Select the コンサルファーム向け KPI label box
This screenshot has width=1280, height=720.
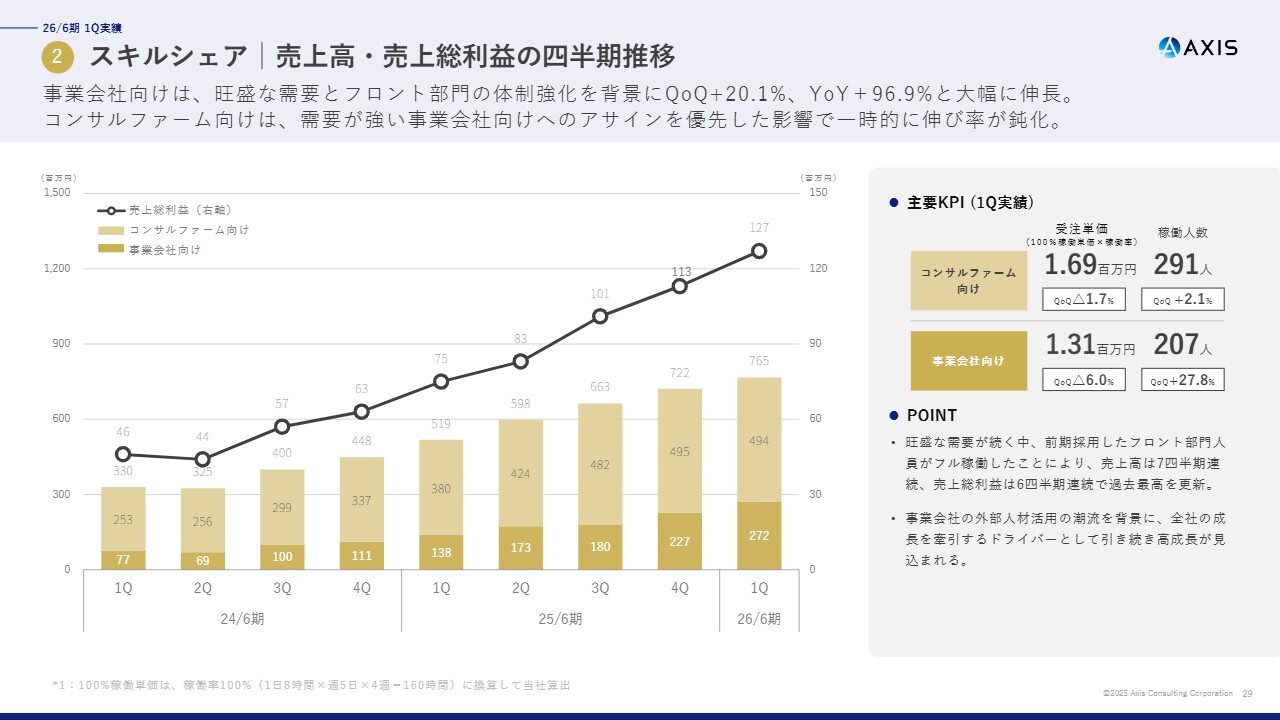tap(968, 281)
